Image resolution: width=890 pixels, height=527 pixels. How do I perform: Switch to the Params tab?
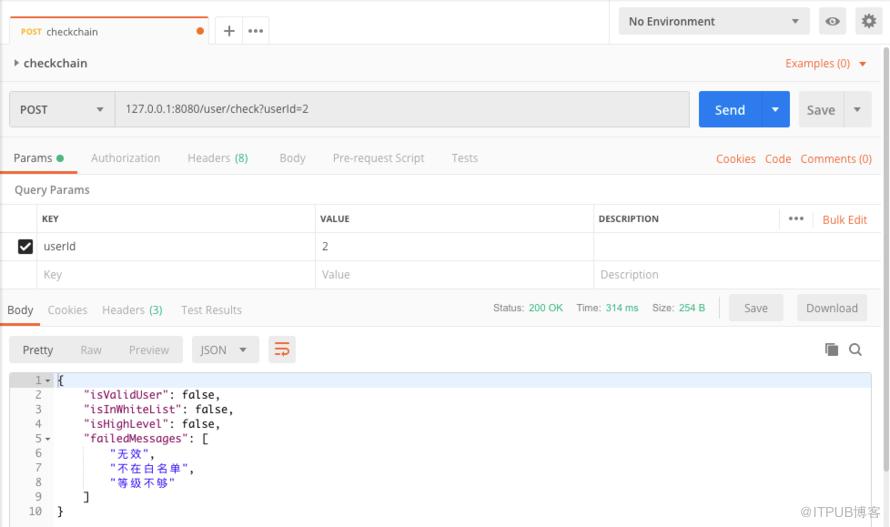(x=38, y=158)
